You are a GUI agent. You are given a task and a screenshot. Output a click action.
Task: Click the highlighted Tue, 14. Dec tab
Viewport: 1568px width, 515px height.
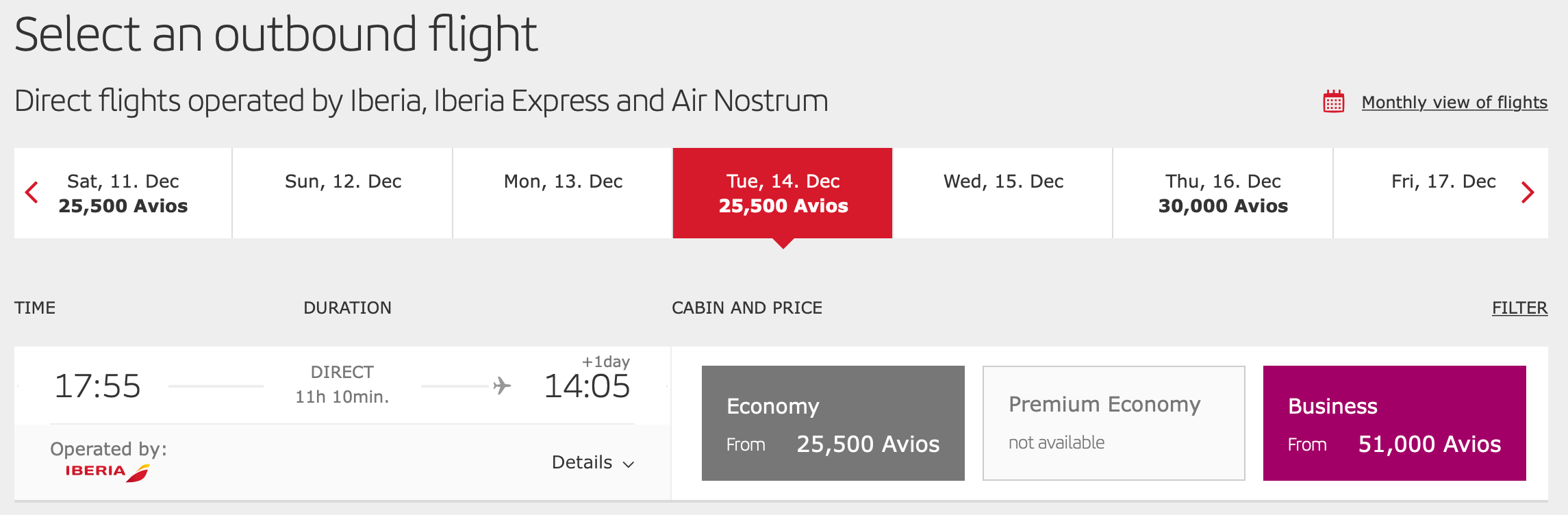click(782, 192)
